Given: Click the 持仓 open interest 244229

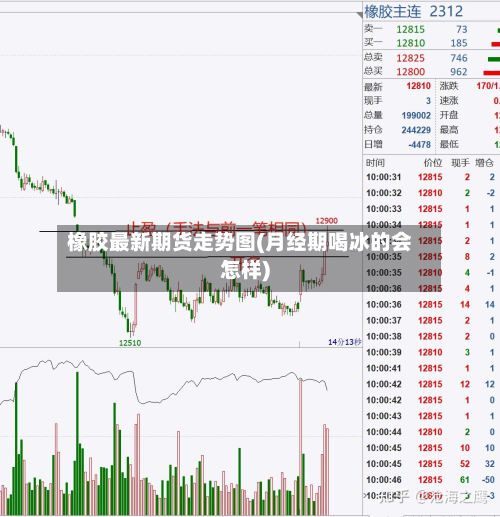Looking at the screenshot, I should click(416, 130).
